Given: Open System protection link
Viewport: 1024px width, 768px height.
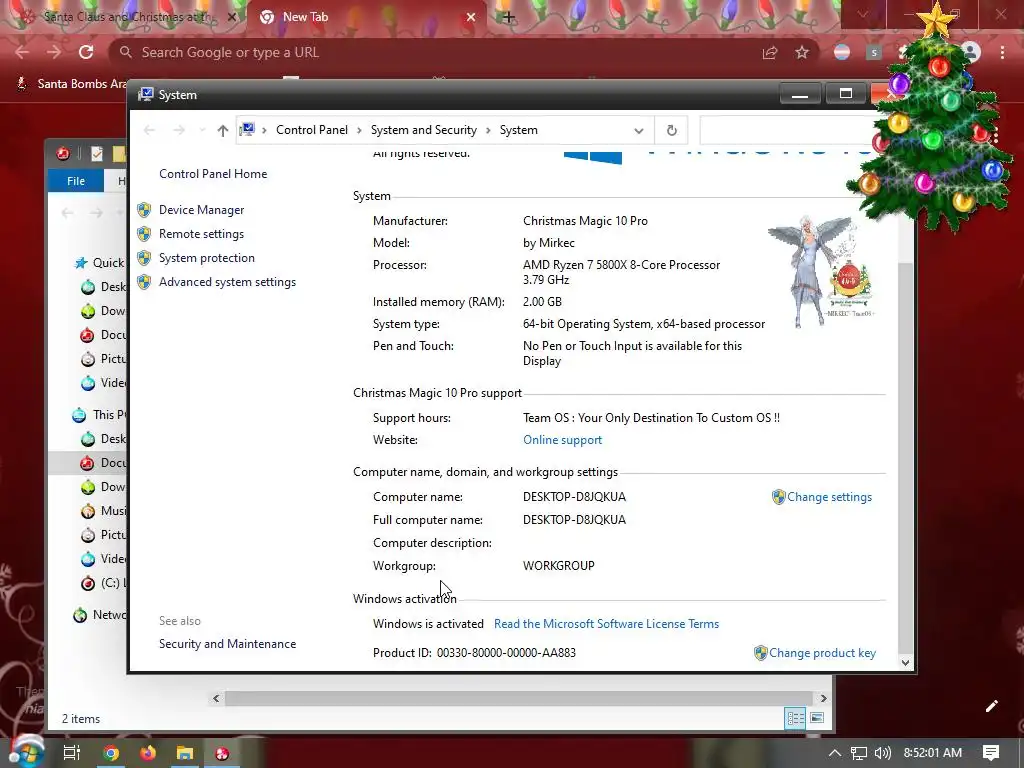Looking at the screenshot, I should pyautogui.click(x=206, y=258).
